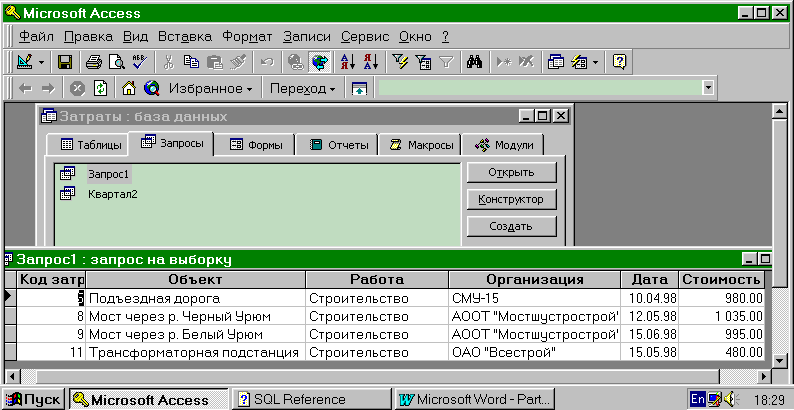
Task: Open the Формат menu
Action: tap(248, 36)
